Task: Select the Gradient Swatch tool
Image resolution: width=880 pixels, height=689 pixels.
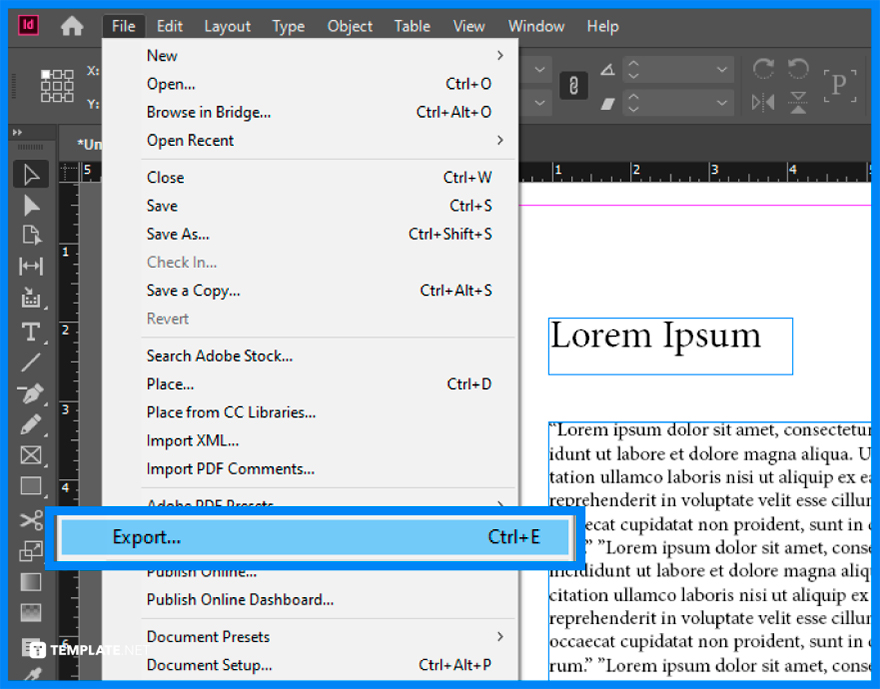Action: pos(31,581)
